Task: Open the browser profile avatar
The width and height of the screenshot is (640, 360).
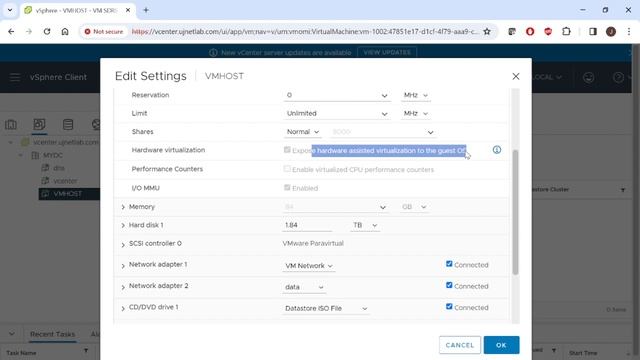Action: [x=611, y=31]
